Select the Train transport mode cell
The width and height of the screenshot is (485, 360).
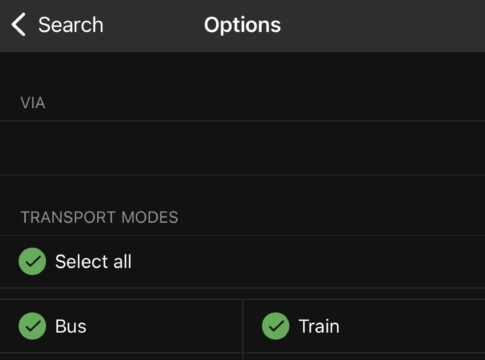click(364, 326)
